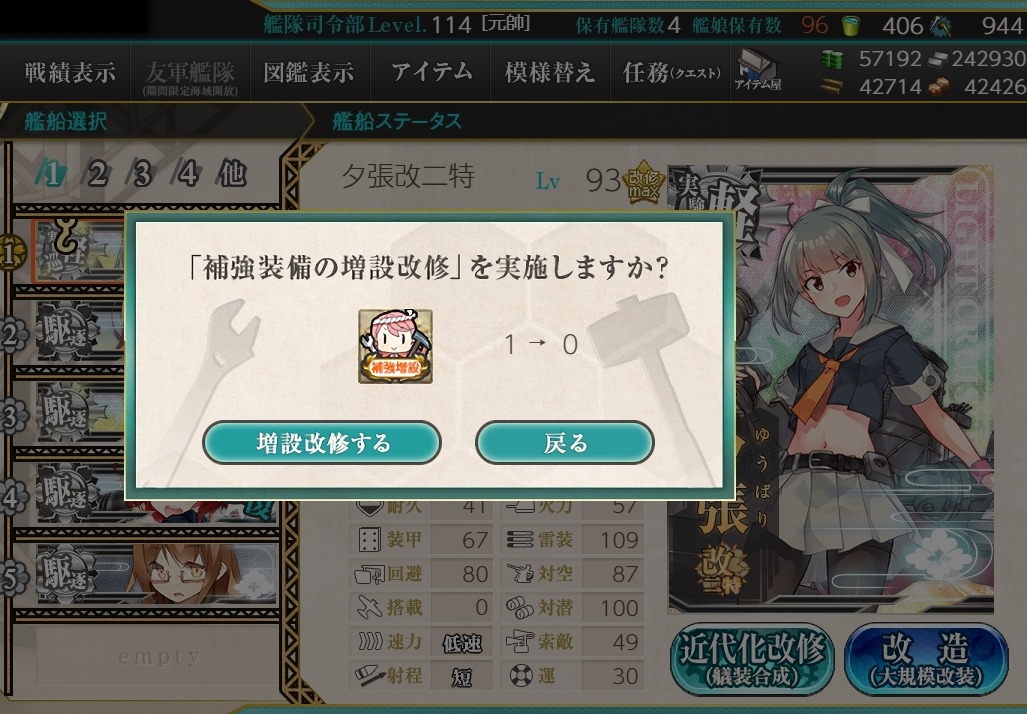Image resolution: width=1027 pixels, height=714 pixels.
Task: Click the 改修max star badge
Action: [x=643, y=183]
